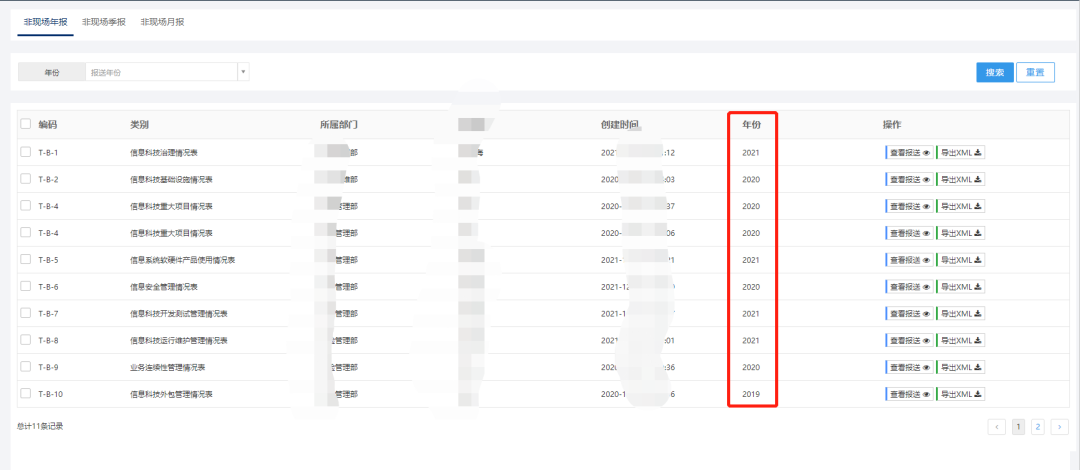Image resolution: width=1080 pixels, height=470 pixels.
Task: Toggle the select-all checkbox in header
Action: point(25,124)
